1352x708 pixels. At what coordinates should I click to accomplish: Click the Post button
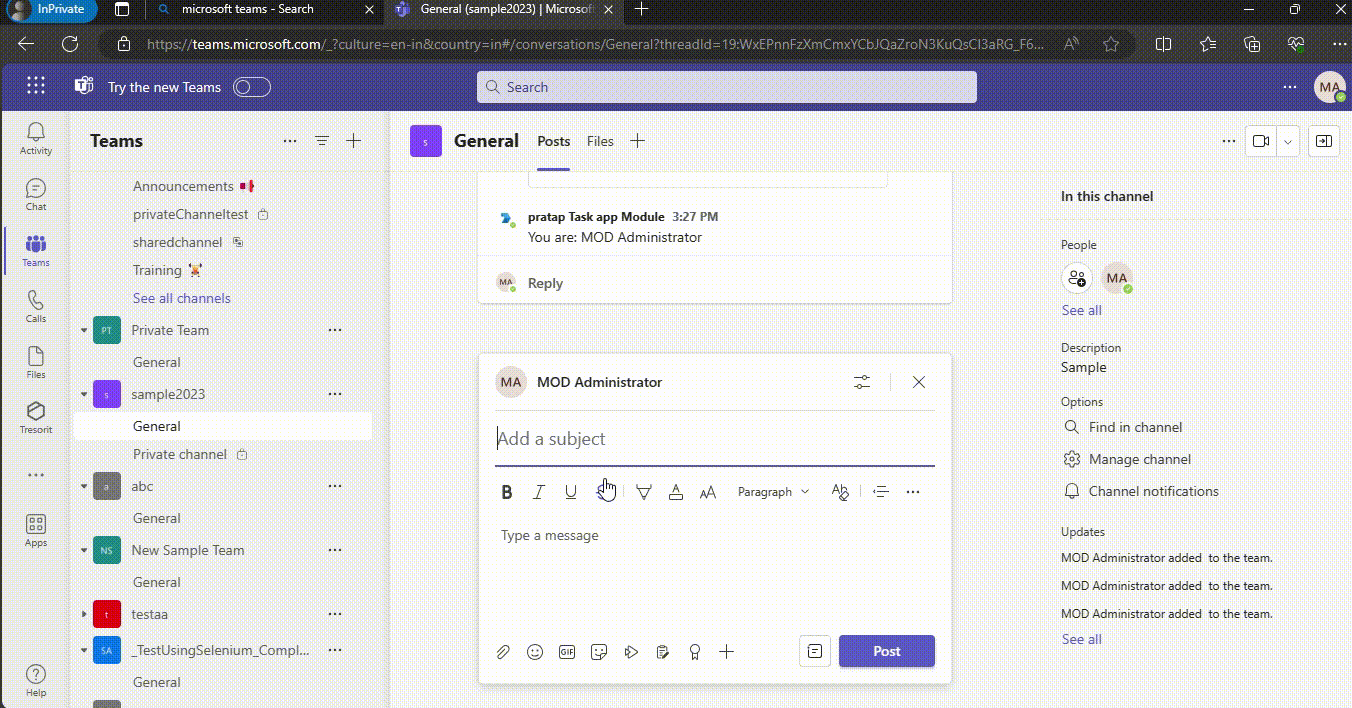(x=887, y=651)
